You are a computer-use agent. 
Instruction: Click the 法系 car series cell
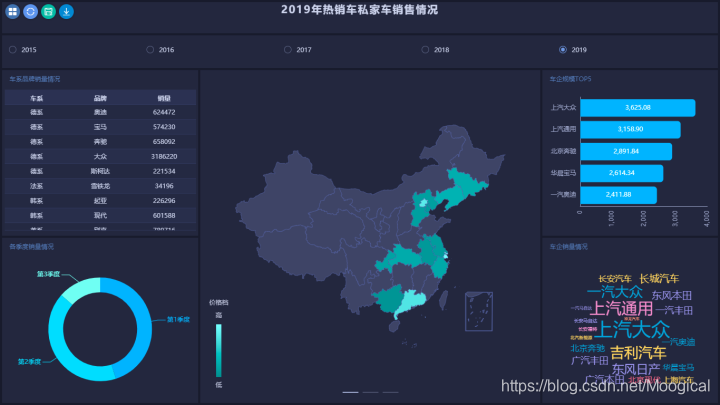point(37,186)
